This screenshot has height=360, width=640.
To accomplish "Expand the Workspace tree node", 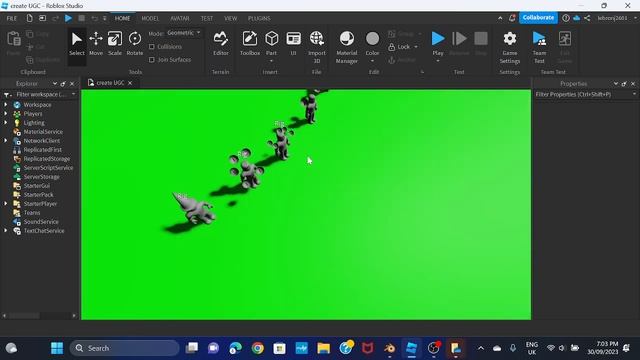I will pos(6,105).
